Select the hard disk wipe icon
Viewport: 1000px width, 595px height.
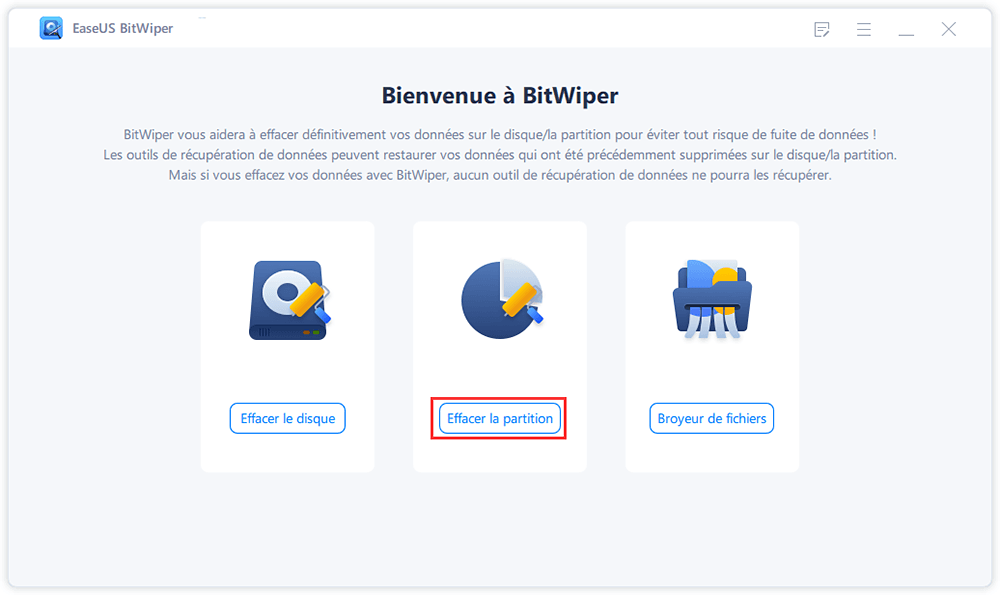click(287, 300)
